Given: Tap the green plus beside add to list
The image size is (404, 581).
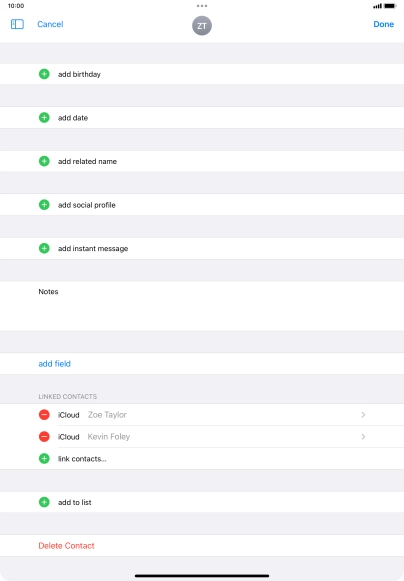Looking at the screenshot, I should click(44, 502).
